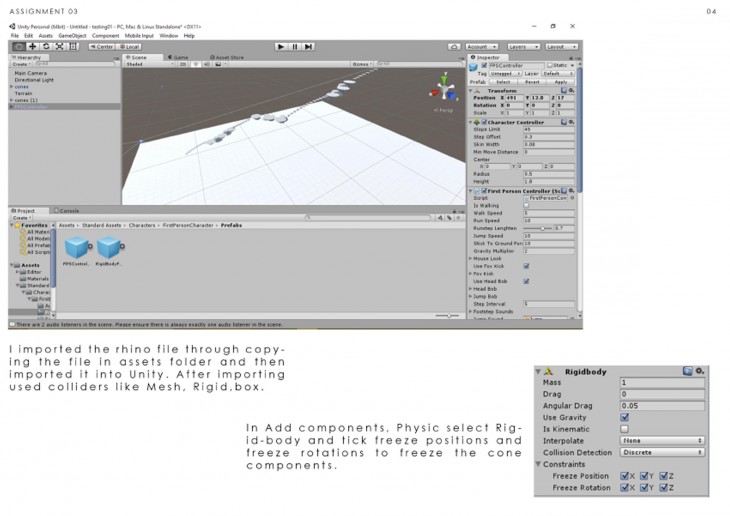Switch to the Game tab
This screenshot has width=730, height=516.
pos(180,57)
